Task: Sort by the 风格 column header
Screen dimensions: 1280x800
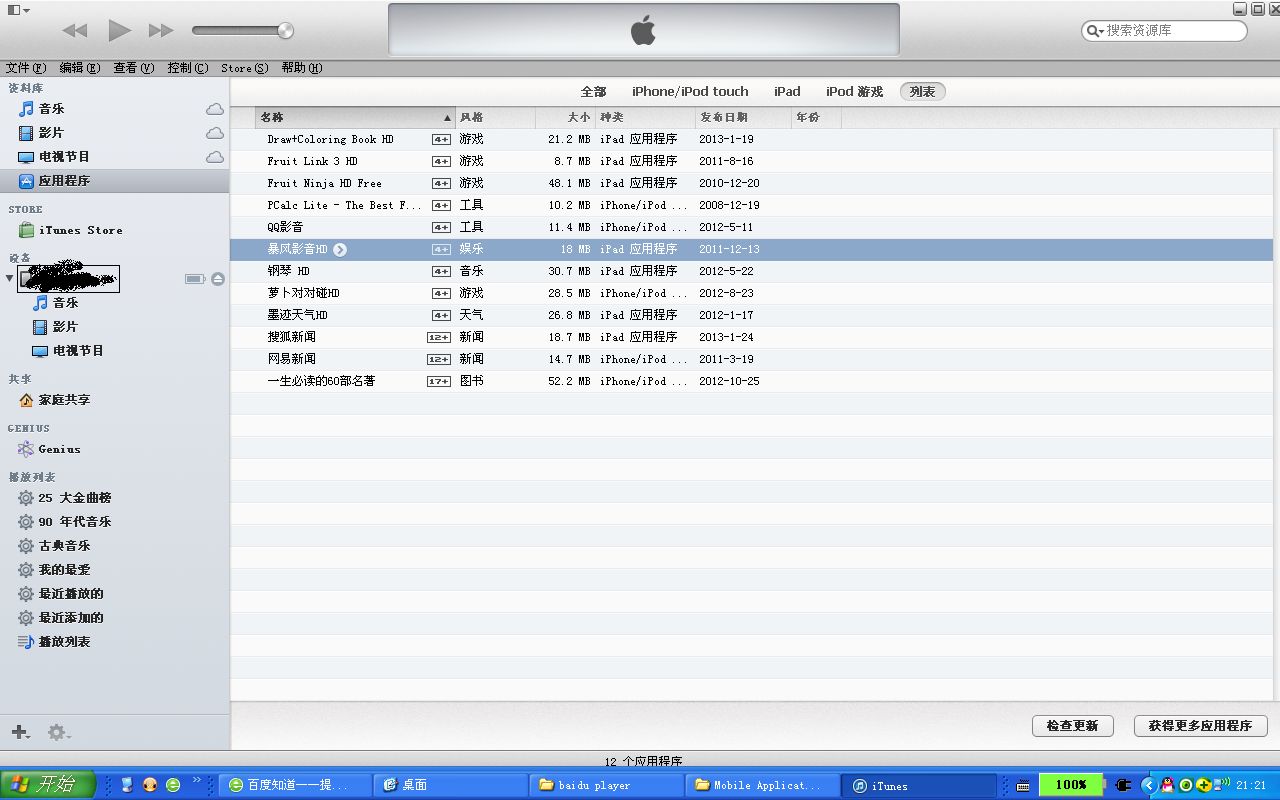Action: [495, 117]
